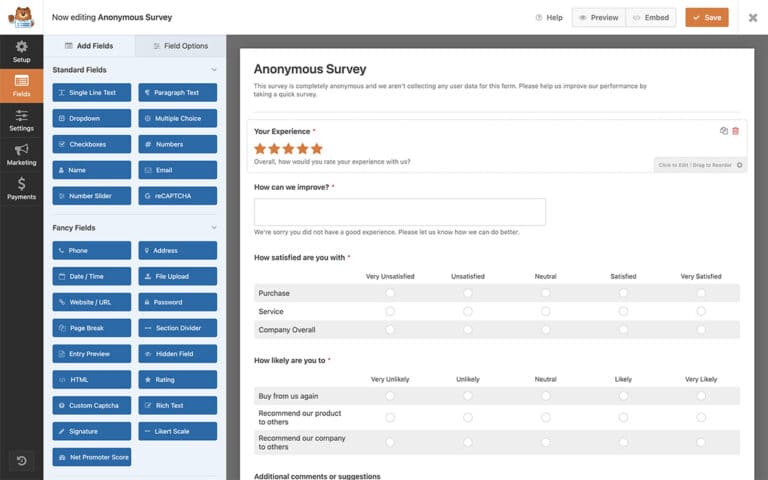Select Very Likely for Buy from us again

[x=701, y=396]
